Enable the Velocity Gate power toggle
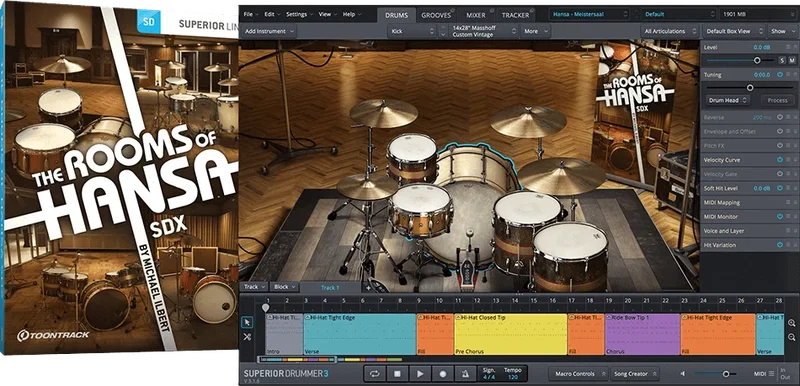800x386 pixels. coord(780,174)
